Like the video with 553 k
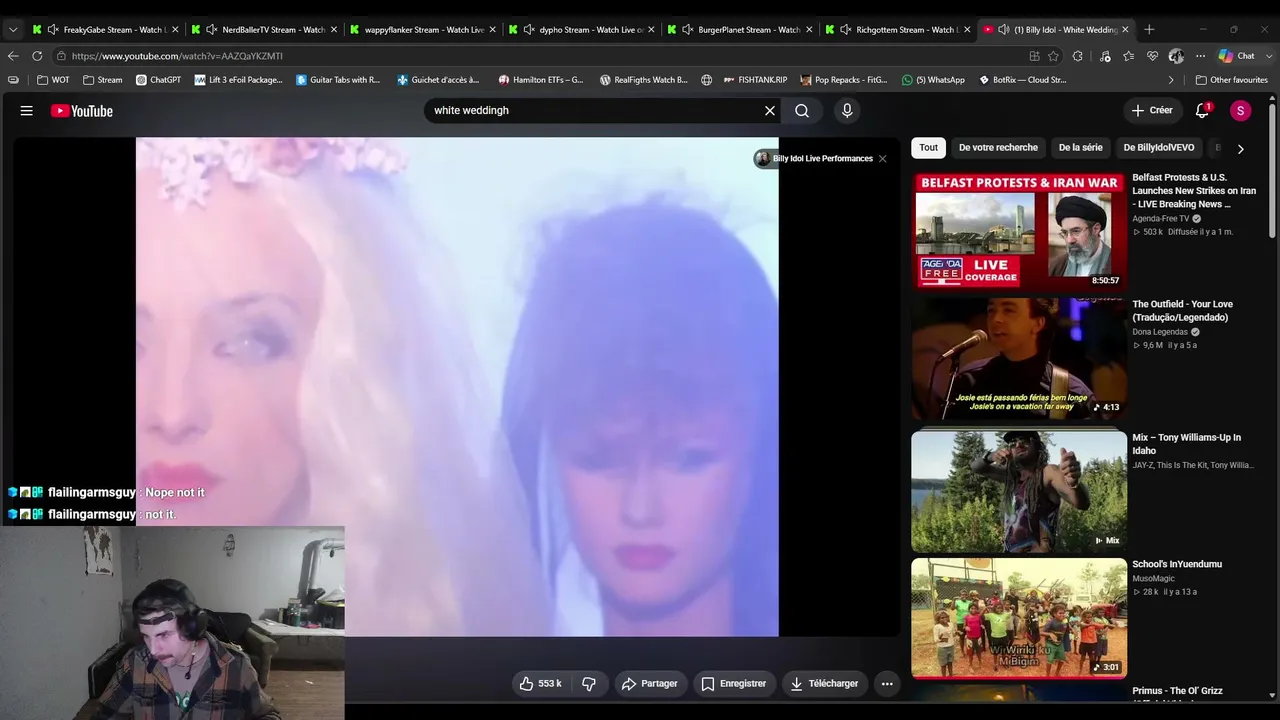1280x720 pixels. click(540, 684)
